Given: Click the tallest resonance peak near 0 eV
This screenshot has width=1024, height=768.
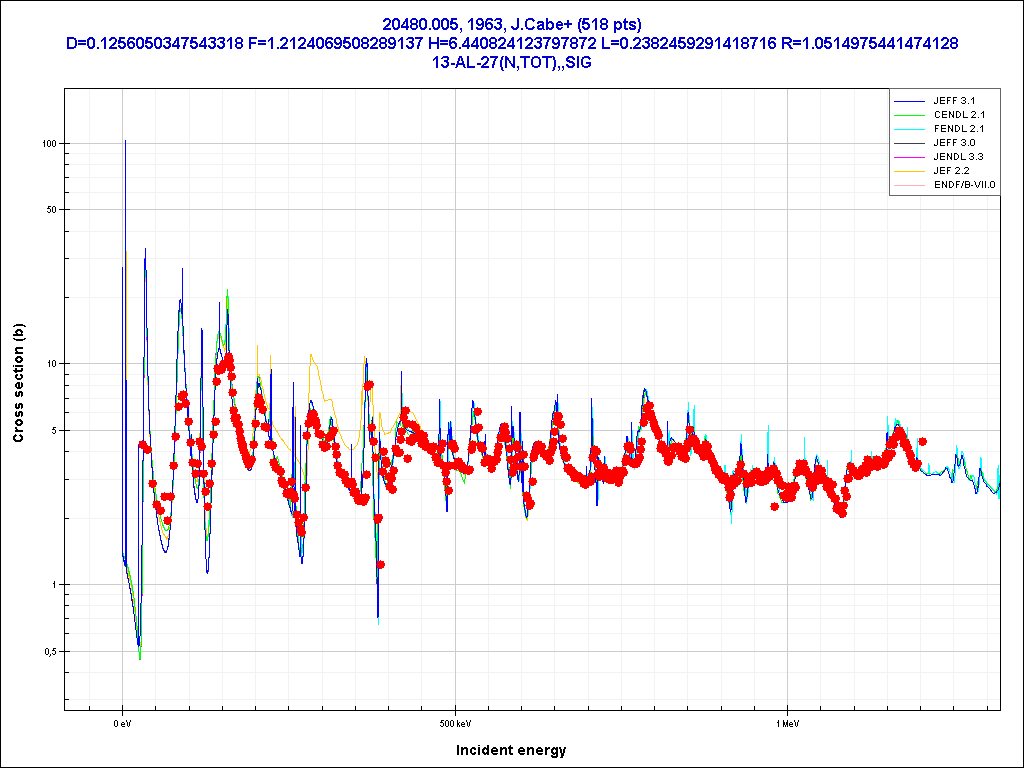Looking at the screenshot, I should pos(125,142).
